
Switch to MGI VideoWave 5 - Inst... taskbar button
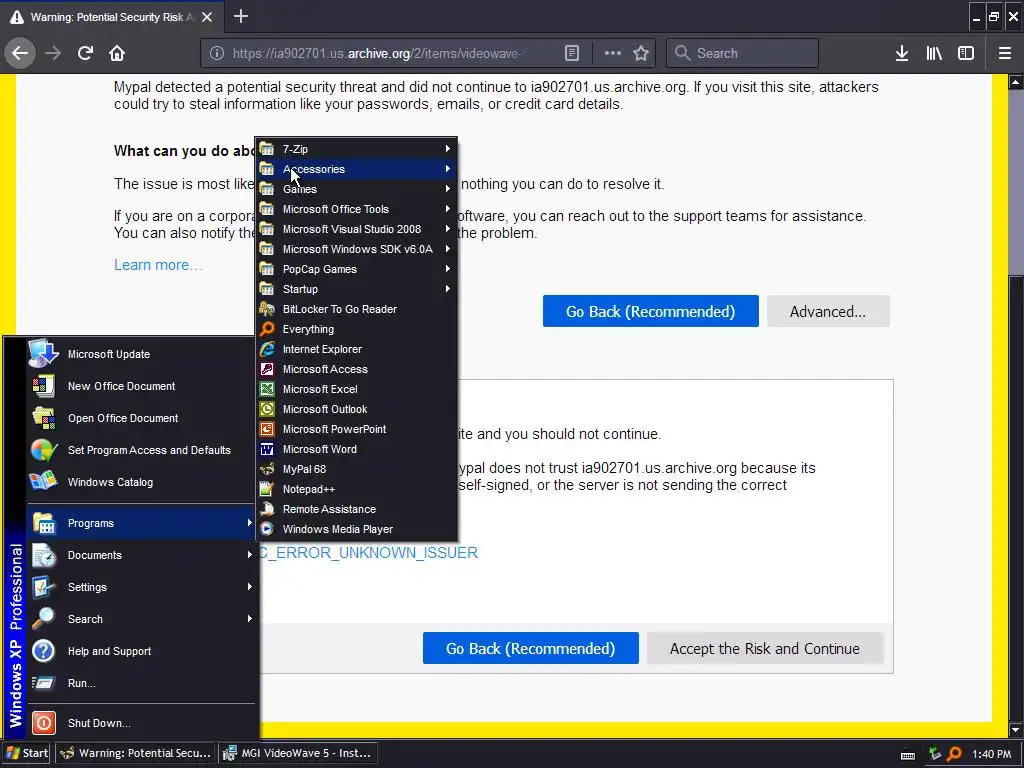(x=298, y=753)
